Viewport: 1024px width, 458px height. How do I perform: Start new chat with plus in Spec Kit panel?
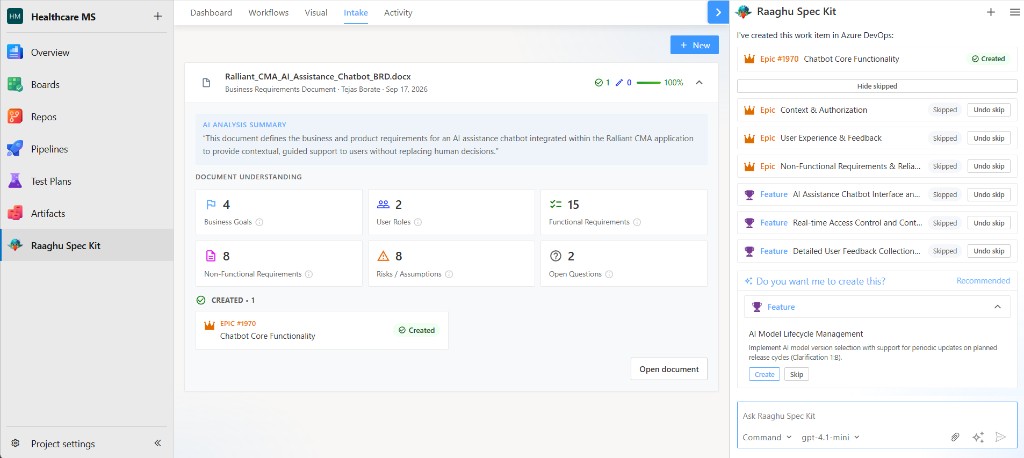[x=991, y=12]
